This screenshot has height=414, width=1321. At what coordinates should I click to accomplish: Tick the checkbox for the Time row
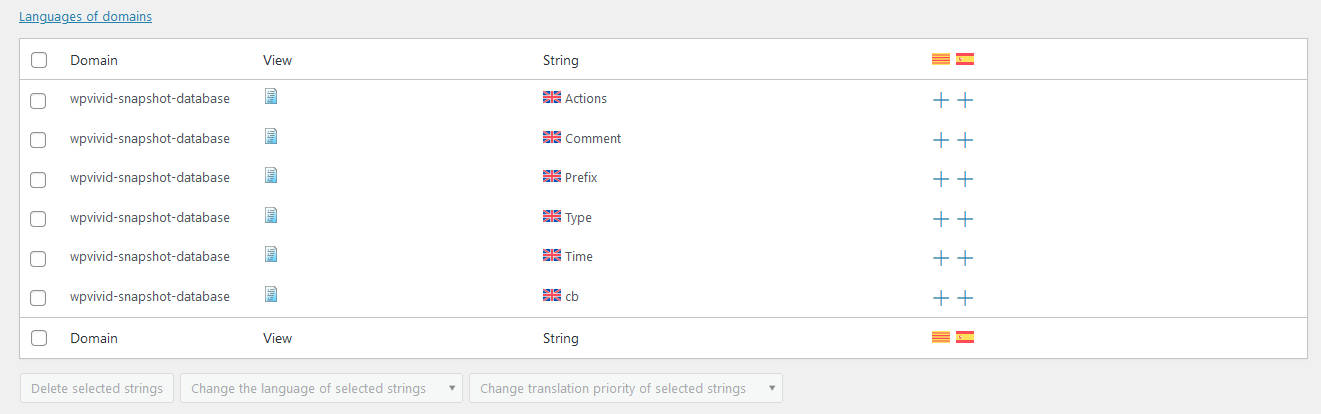click(x=38, y=258)
